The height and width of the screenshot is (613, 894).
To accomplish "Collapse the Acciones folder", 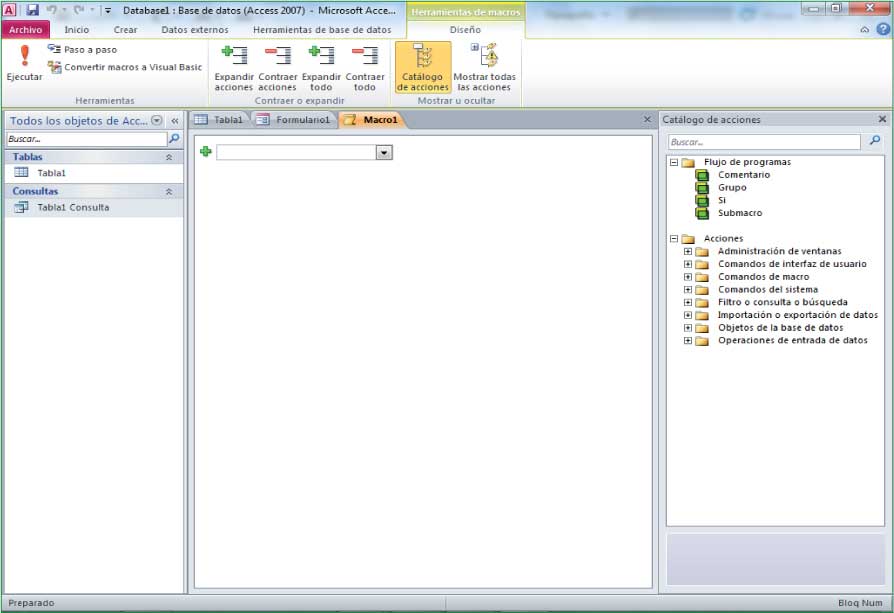I will click(674, 239).
